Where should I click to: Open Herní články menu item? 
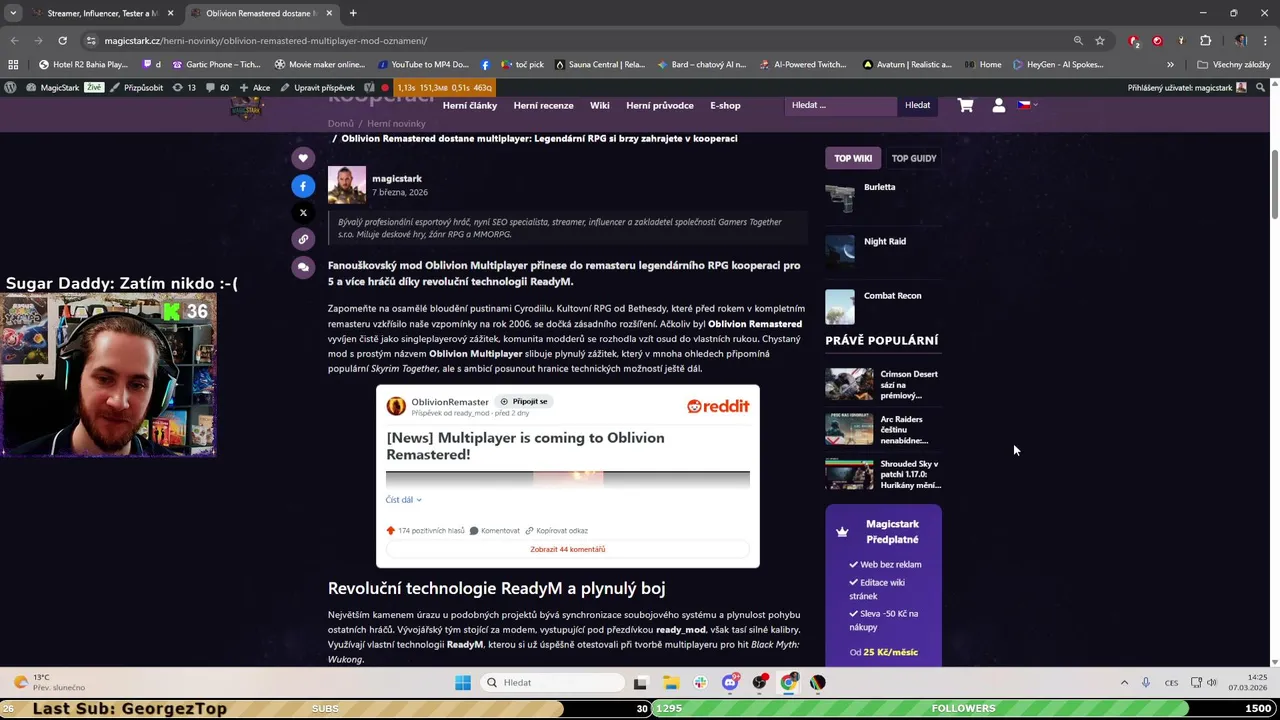click(470, 105)
